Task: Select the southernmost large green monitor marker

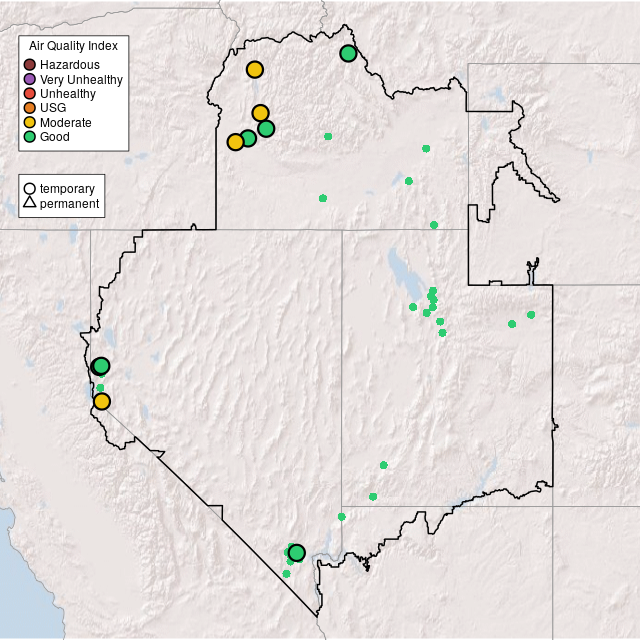Action: [296, 552]
